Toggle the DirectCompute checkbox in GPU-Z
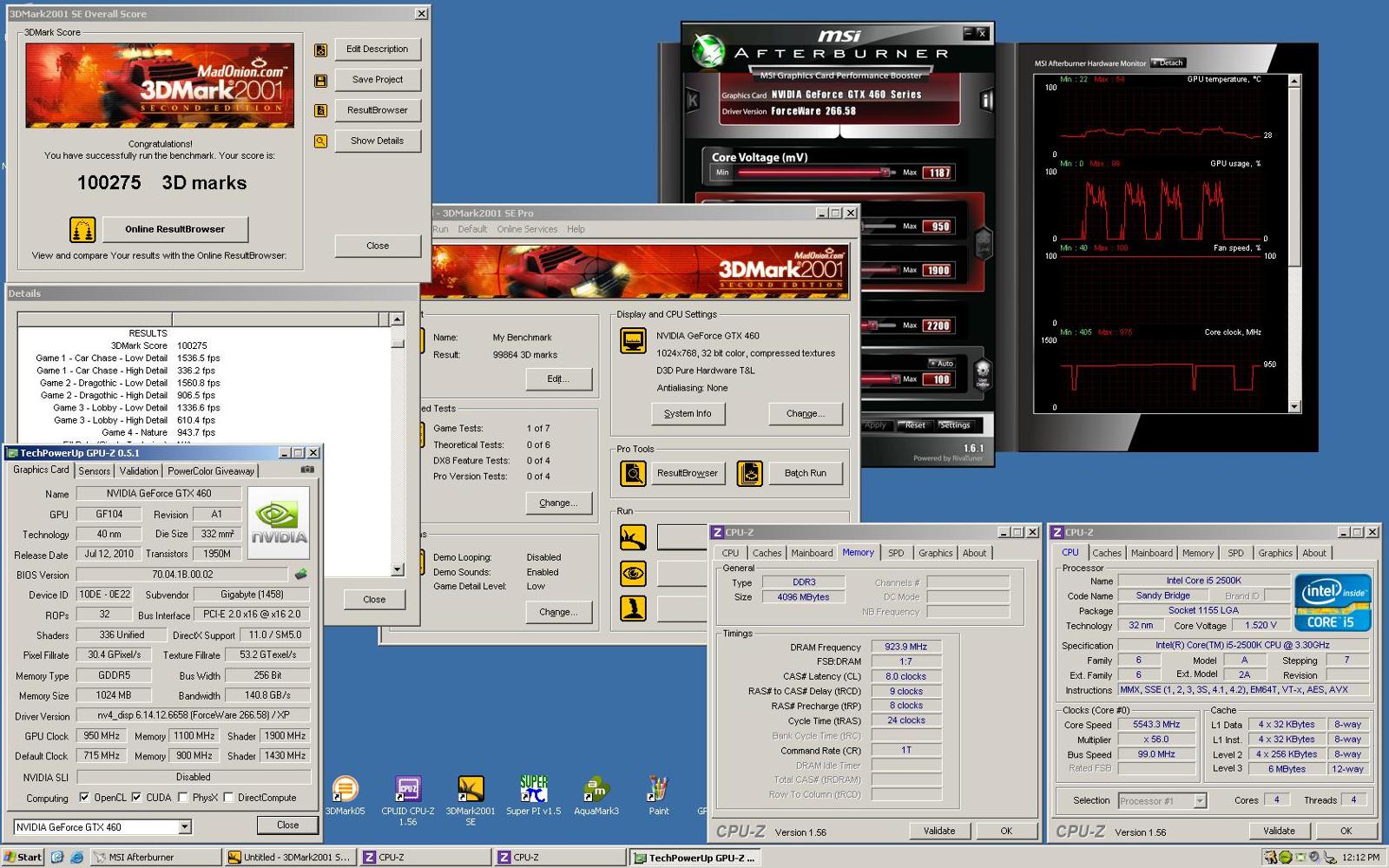 point(228,797)
